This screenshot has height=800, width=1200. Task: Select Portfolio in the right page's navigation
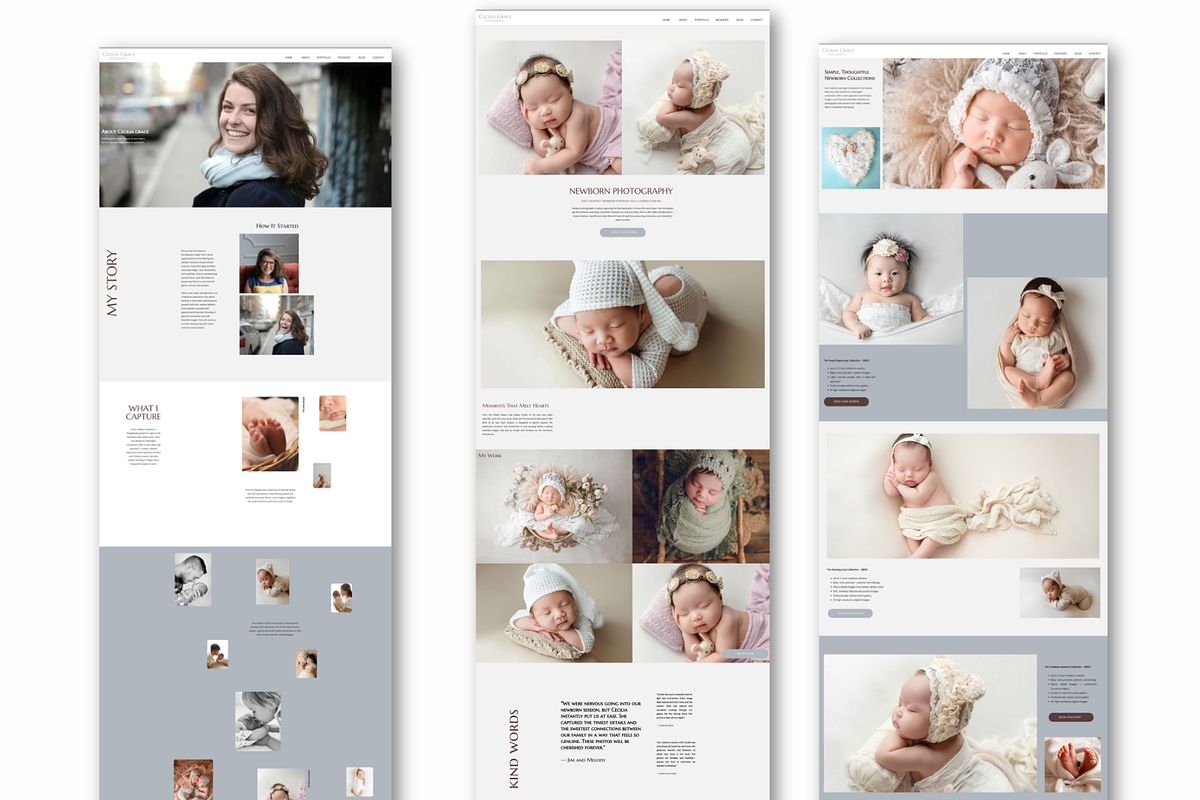coord(1041,52)
